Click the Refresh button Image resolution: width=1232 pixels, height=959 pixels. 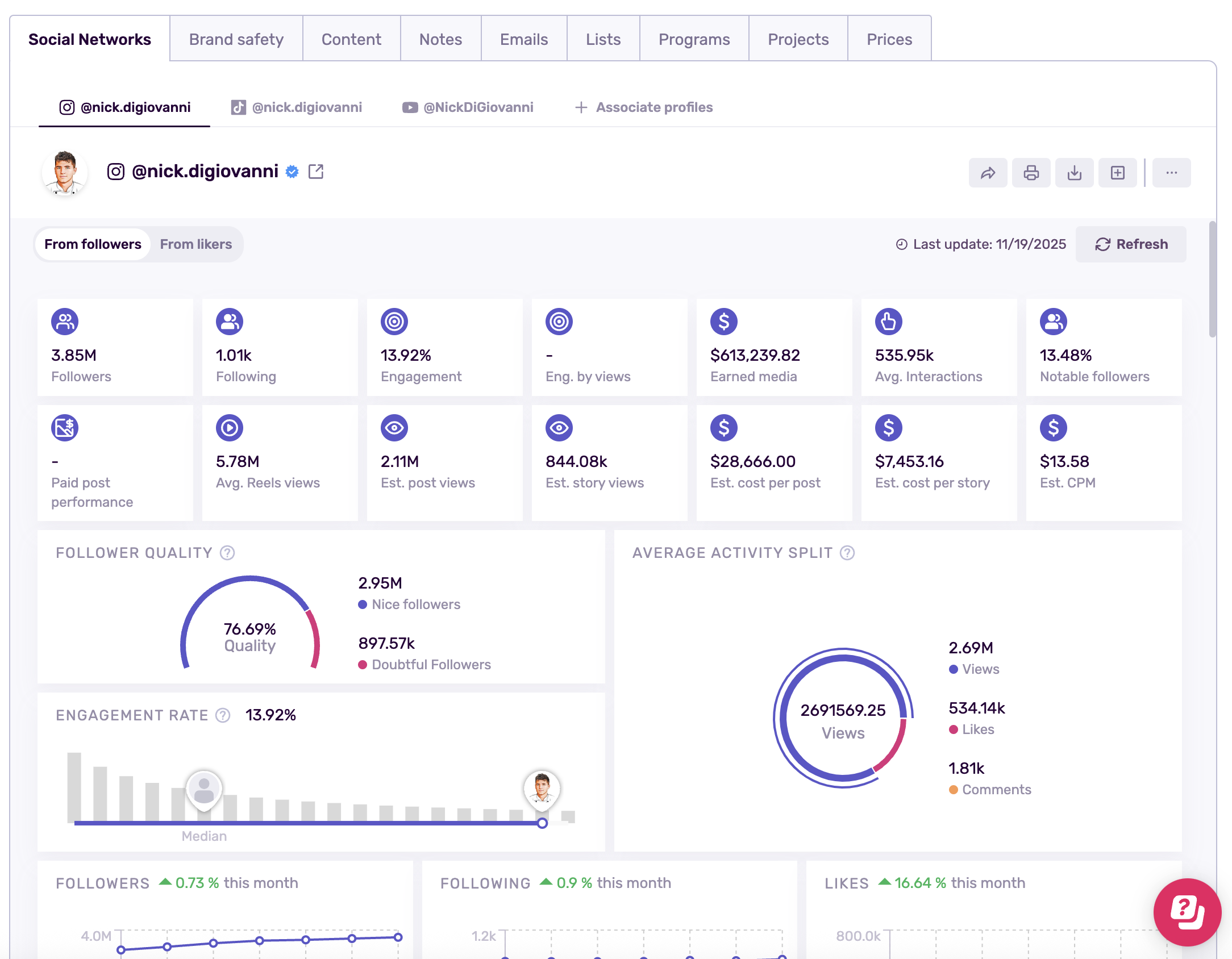coord(1131,244)
